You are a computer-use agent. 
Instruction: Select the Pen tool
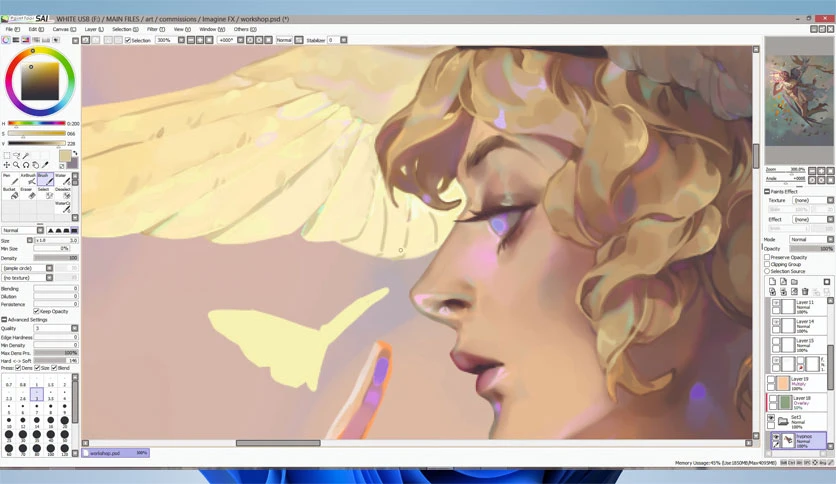10,179
